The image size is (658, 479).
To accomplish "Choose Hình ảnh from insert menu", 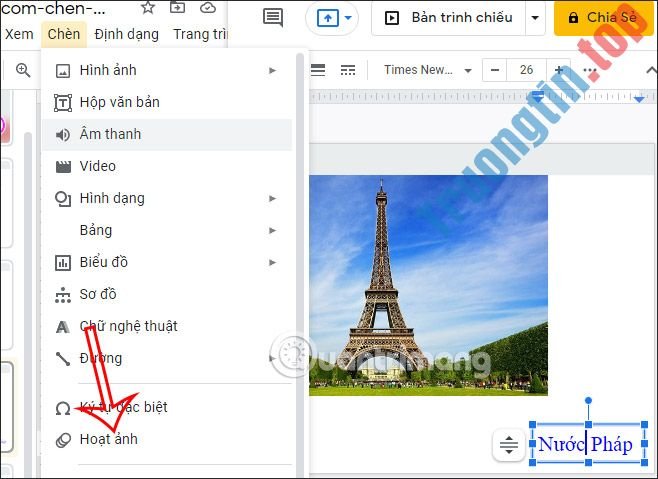I will (x=167, y=70).
